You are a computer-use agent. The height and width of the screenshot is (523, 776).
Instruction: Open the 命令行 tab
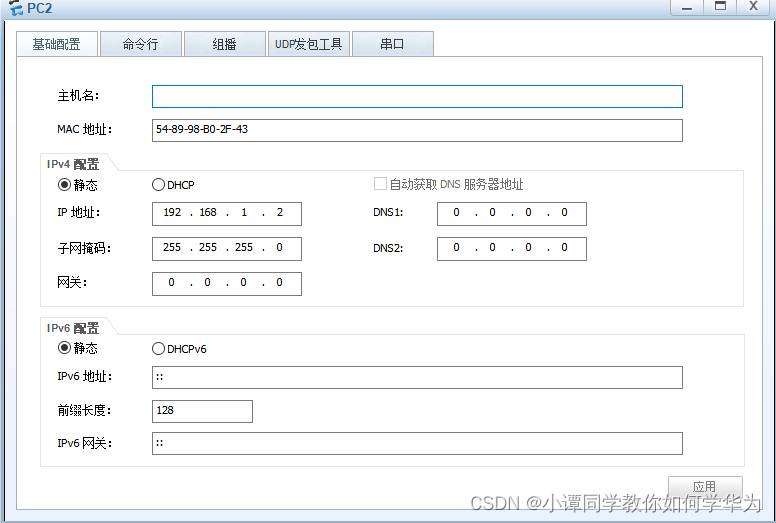point(141,44)
